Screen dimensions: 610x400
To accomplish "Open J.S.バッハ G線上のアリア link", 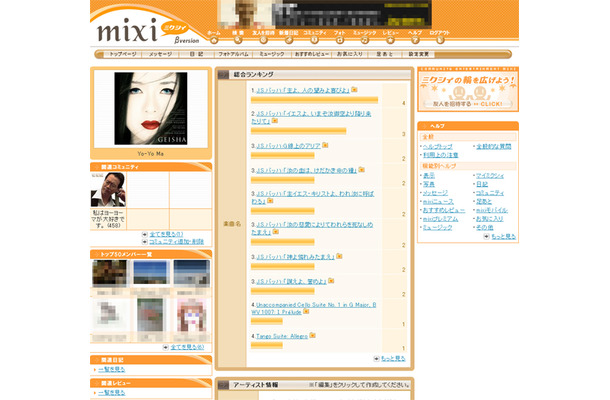I will point(288,146).
